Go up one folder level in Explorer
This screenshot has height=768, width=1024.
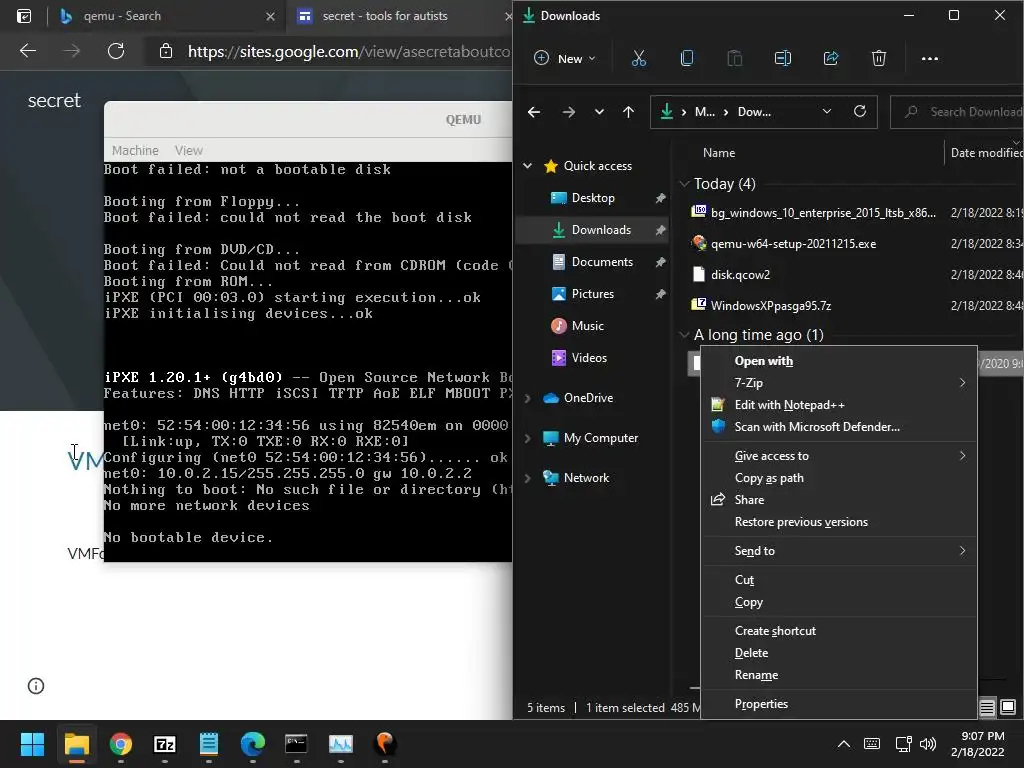tap(628, 112)
